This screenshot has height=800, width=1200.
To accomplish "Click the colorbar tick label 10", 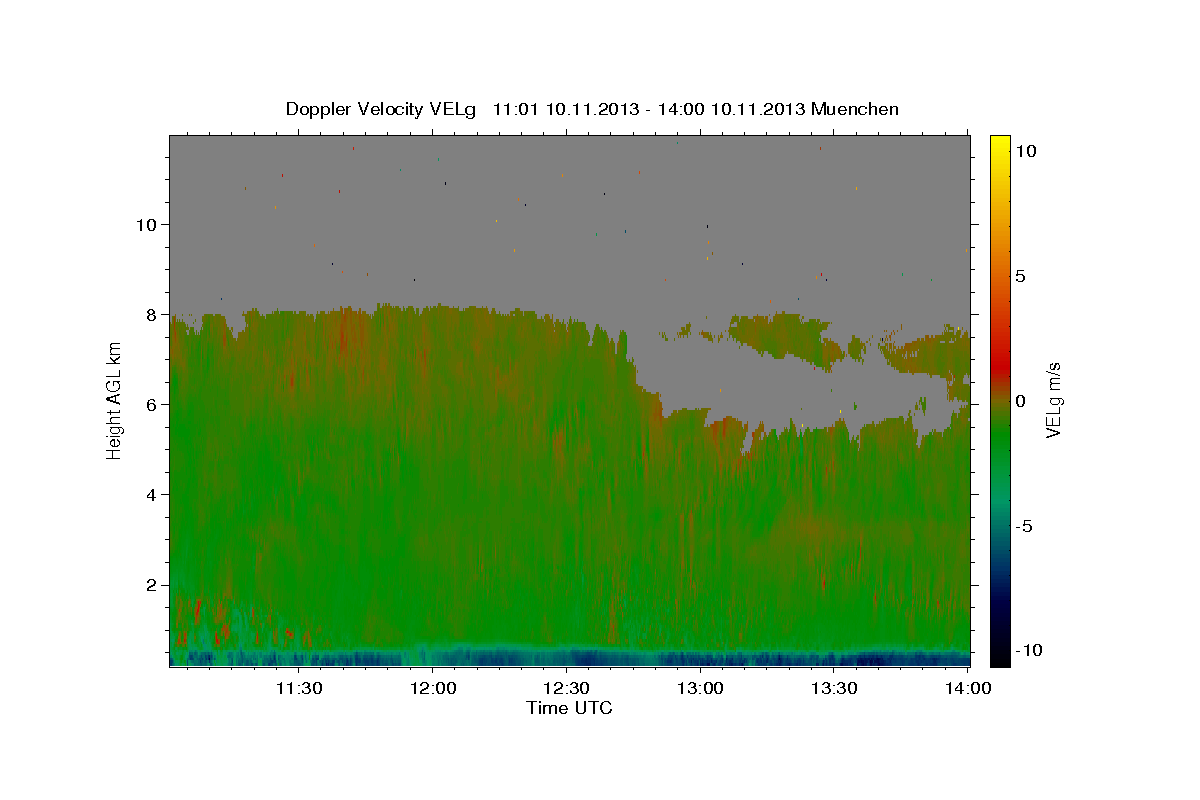I will 1025,151.
